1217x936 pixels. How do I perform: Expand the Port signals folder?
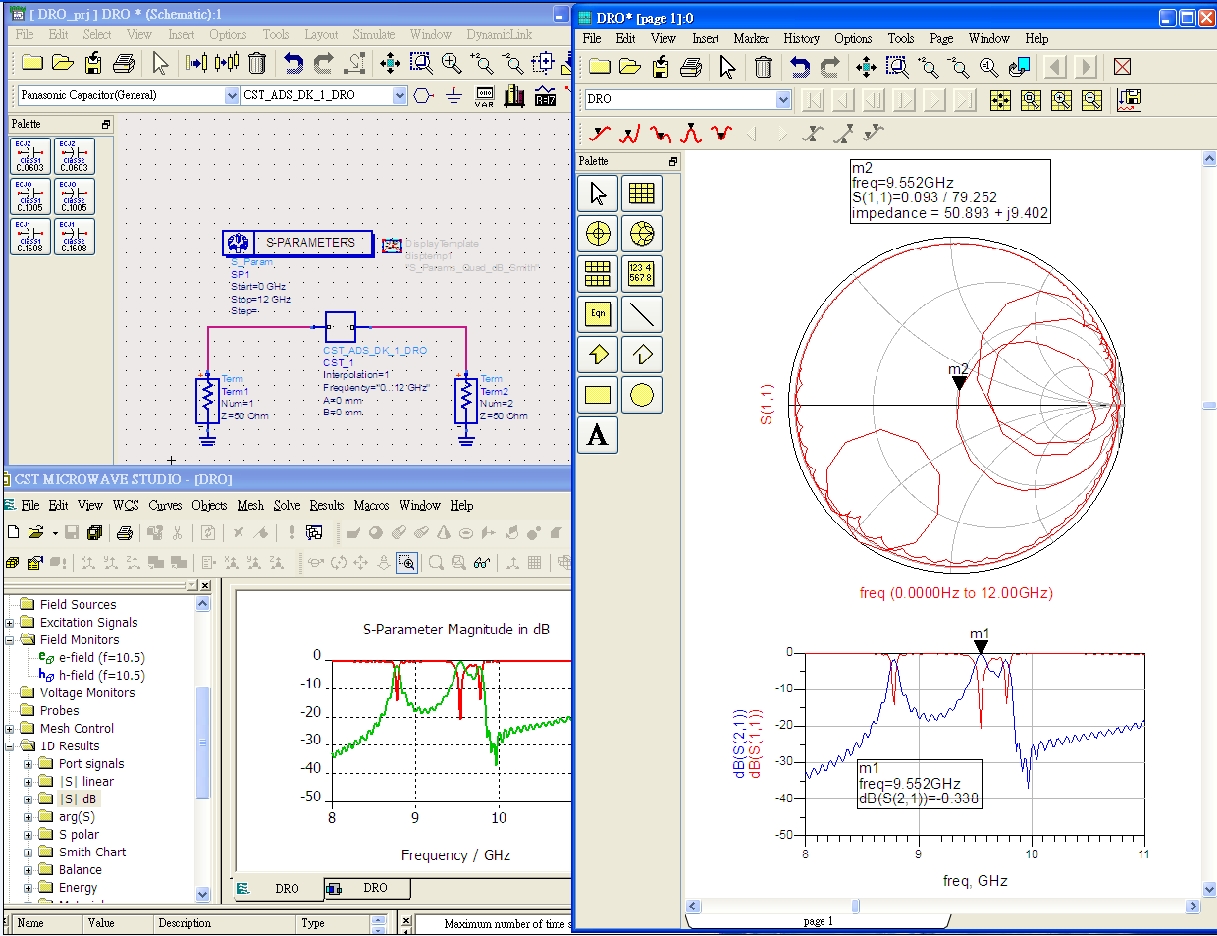coord(29,764)
